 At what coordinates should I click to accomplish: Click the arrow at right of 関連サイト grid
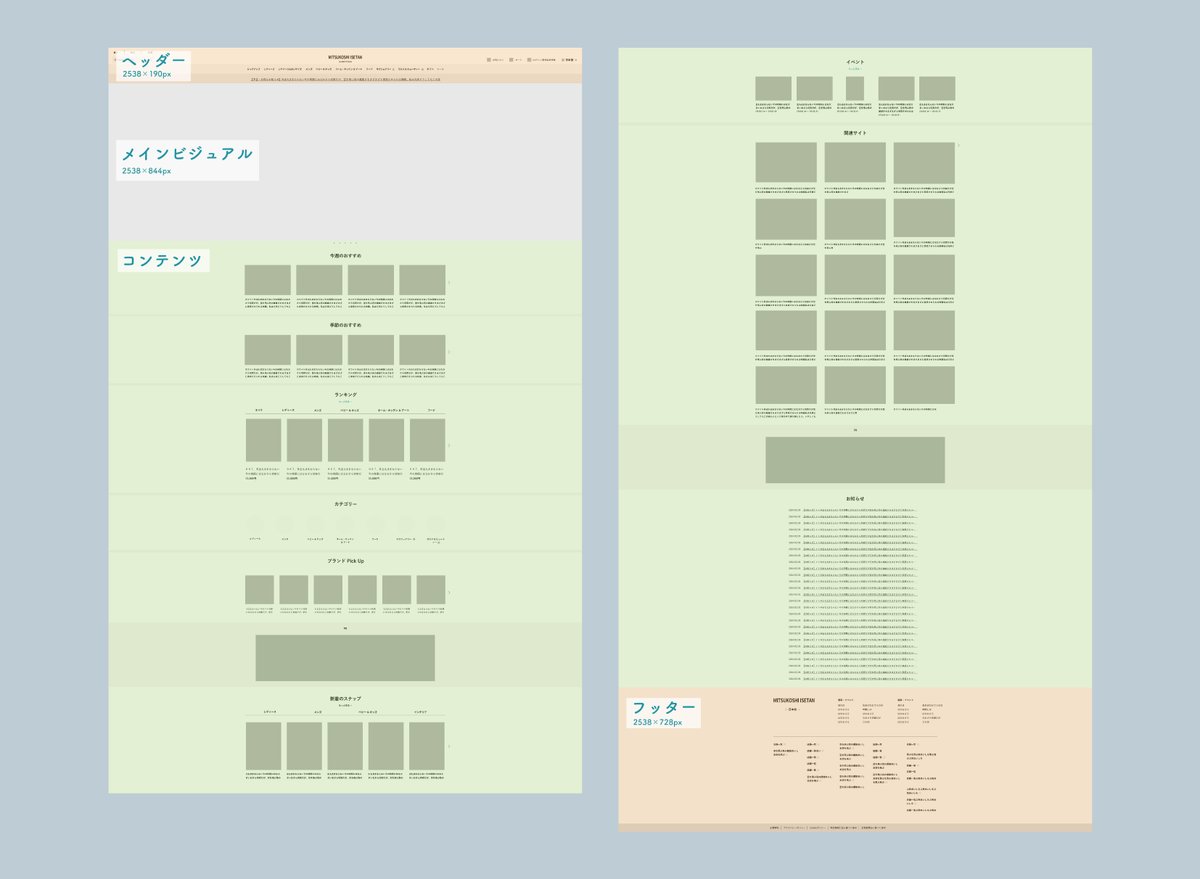[x=959, y=146]
